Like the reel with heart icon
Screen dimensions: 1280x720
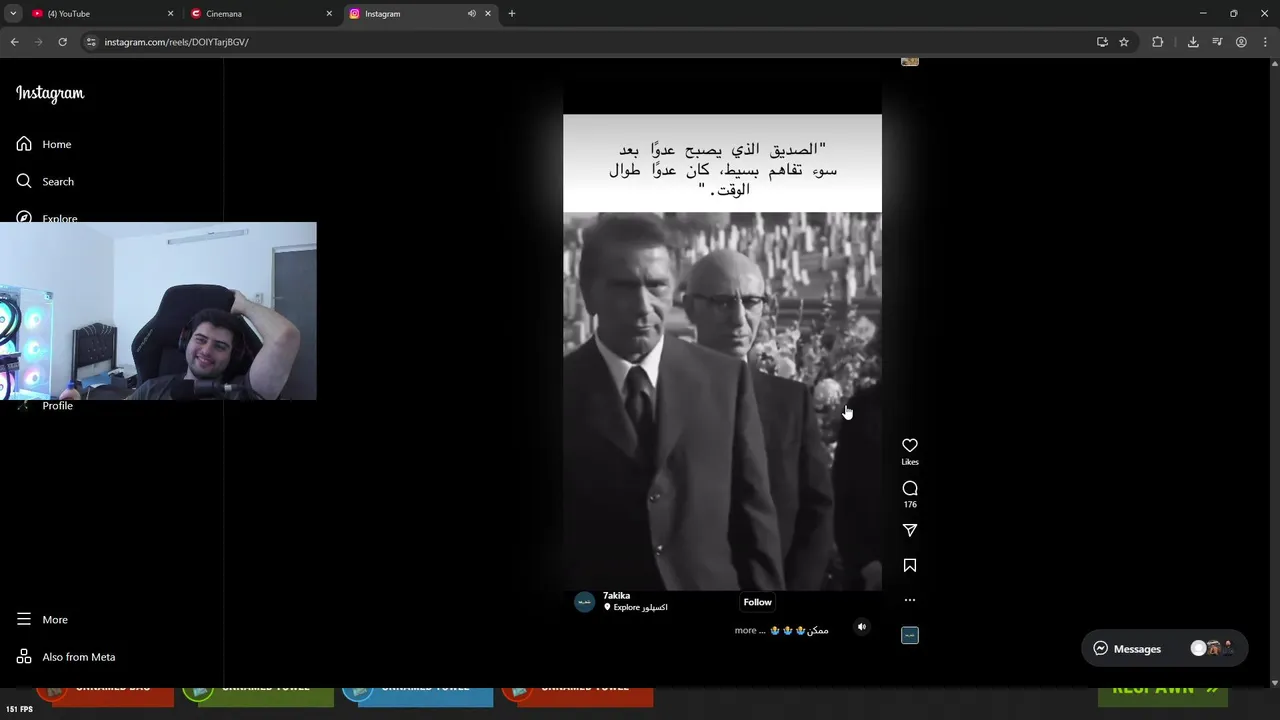(x=910, y=445)
